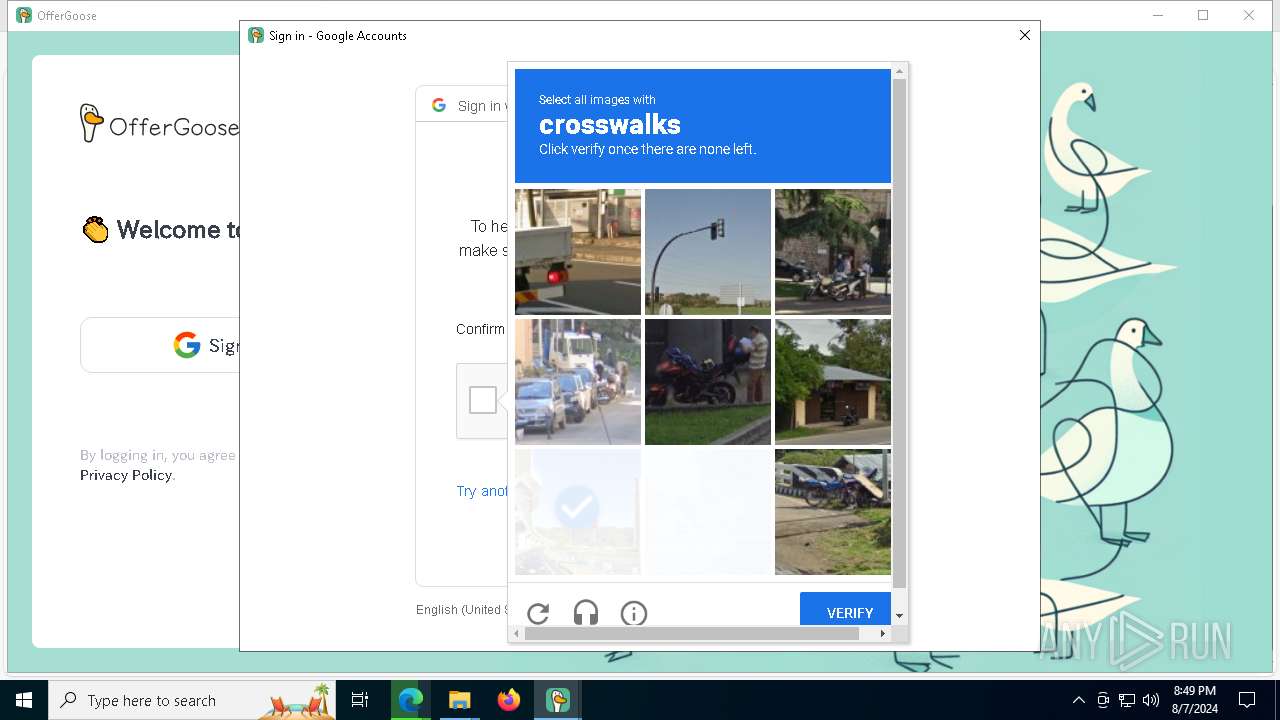Reload the captcha challenge with refresh icon
Viewport: 1280px width, 720px height.
(538, 614)
